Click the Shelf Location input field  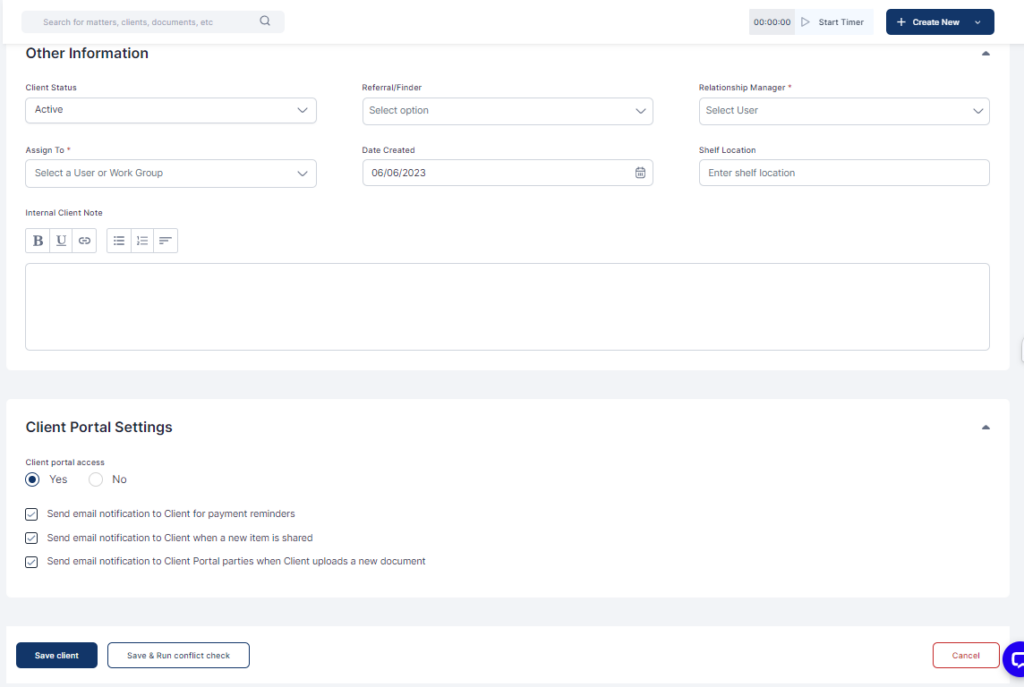[843, 173]
